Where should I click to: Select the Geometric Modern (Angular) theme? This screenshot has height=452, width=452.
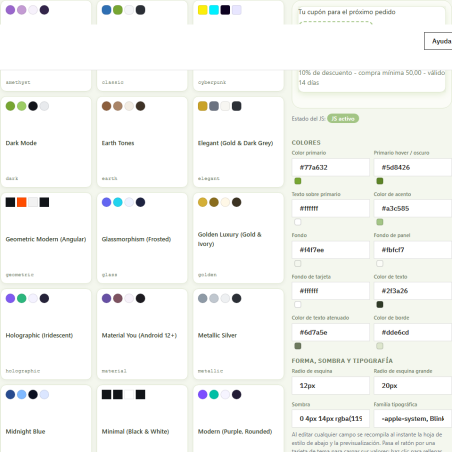coord(46,238)
